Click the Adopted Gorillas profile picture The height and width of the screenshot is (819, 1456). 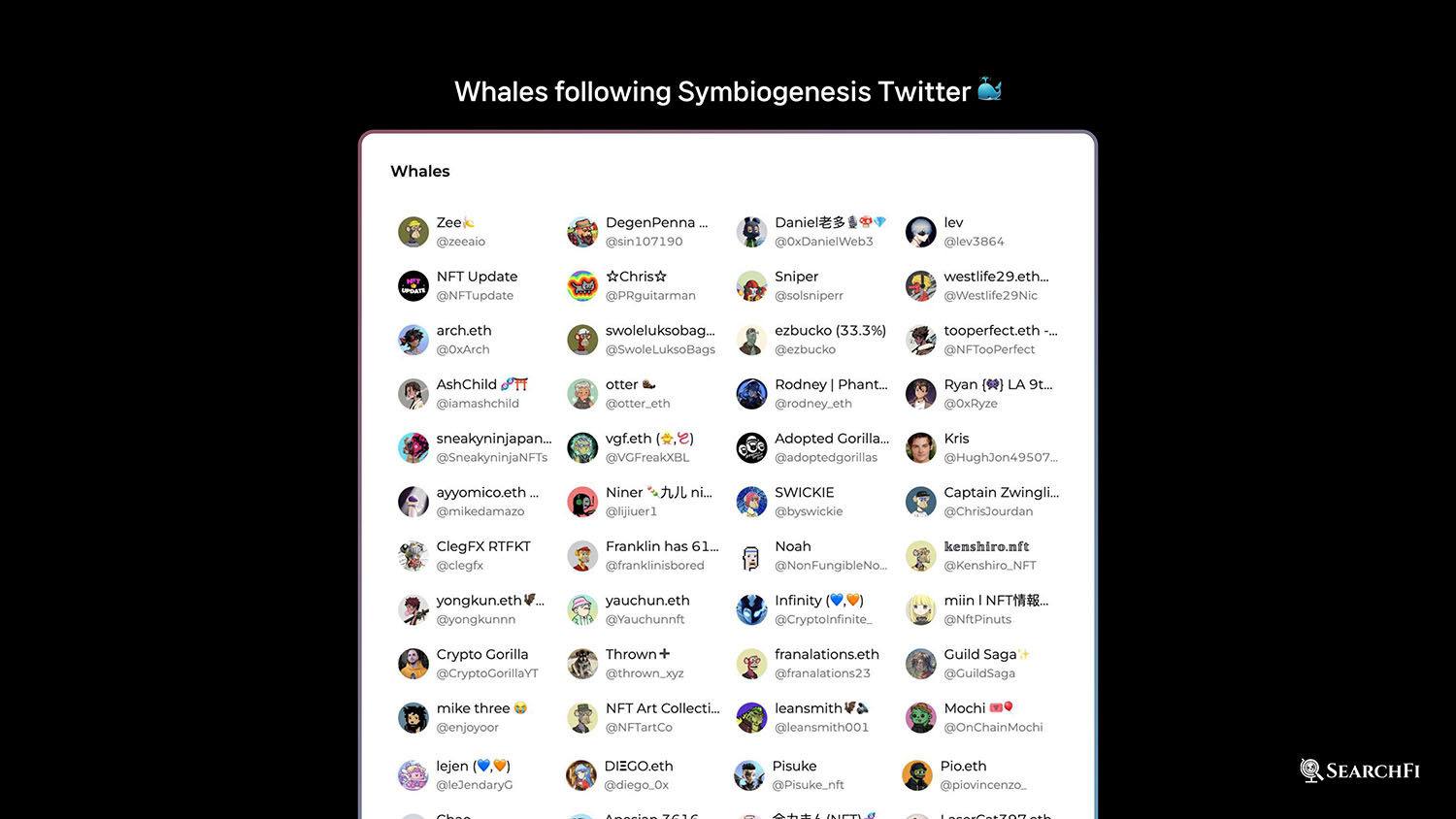(751, 448)
